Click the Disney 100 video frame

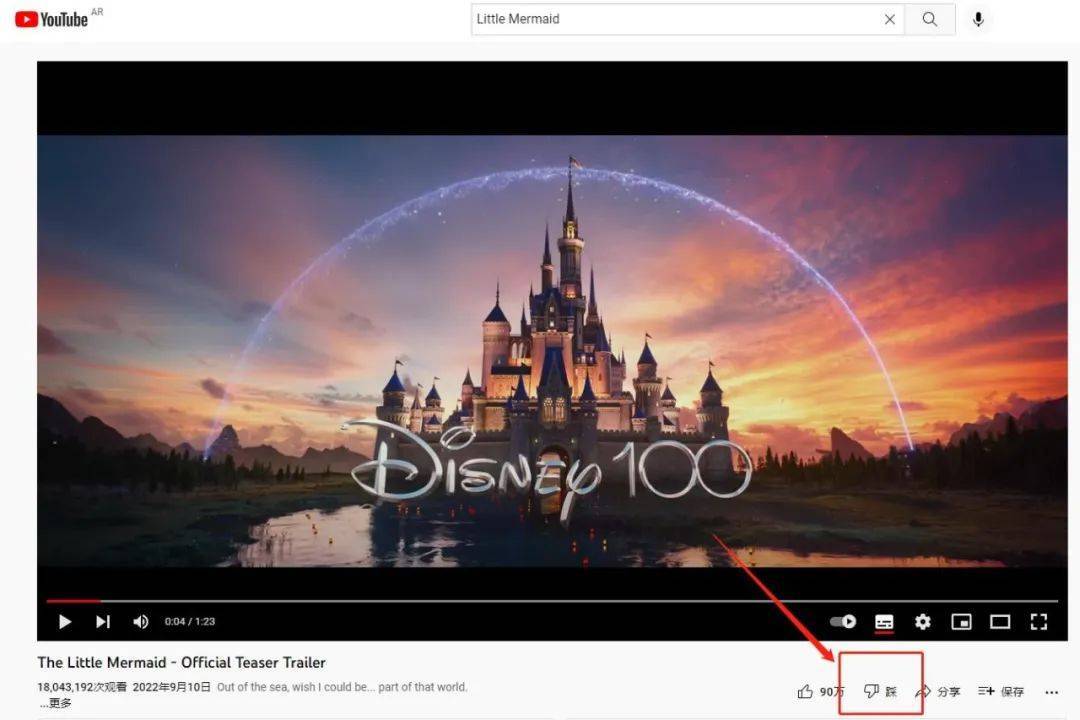[552, 350]
